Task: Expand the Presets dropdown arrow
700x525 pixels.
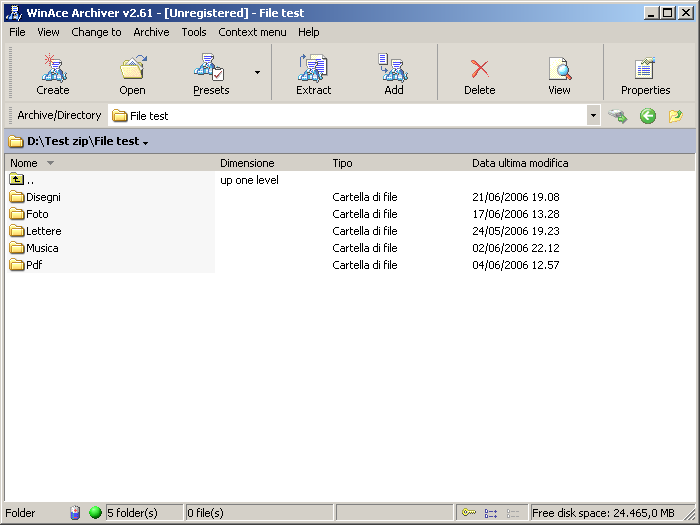Action: tap(258, 72)
